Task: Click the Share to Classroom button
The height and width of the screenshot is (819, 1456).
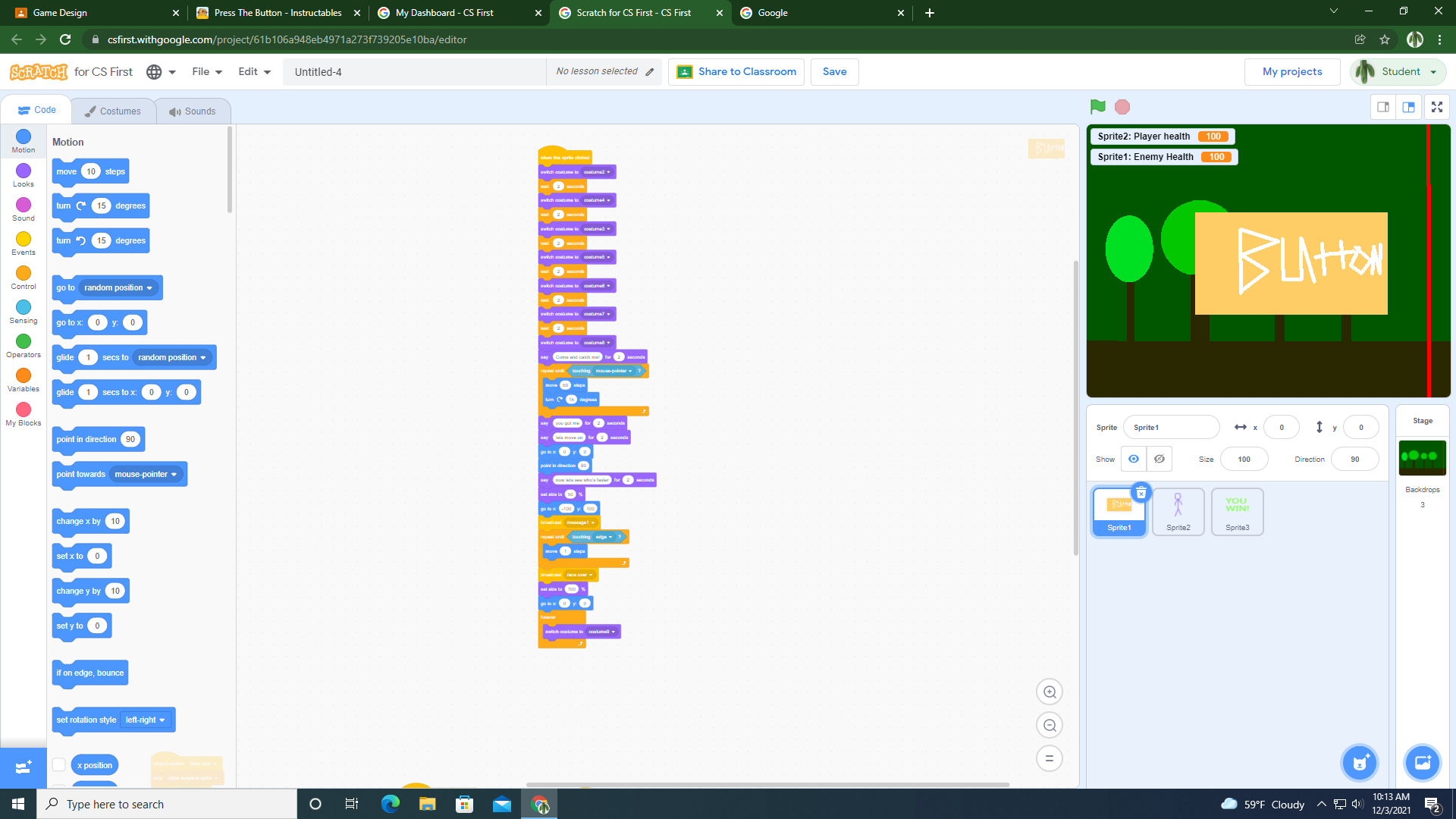Action: pos(736,71)
